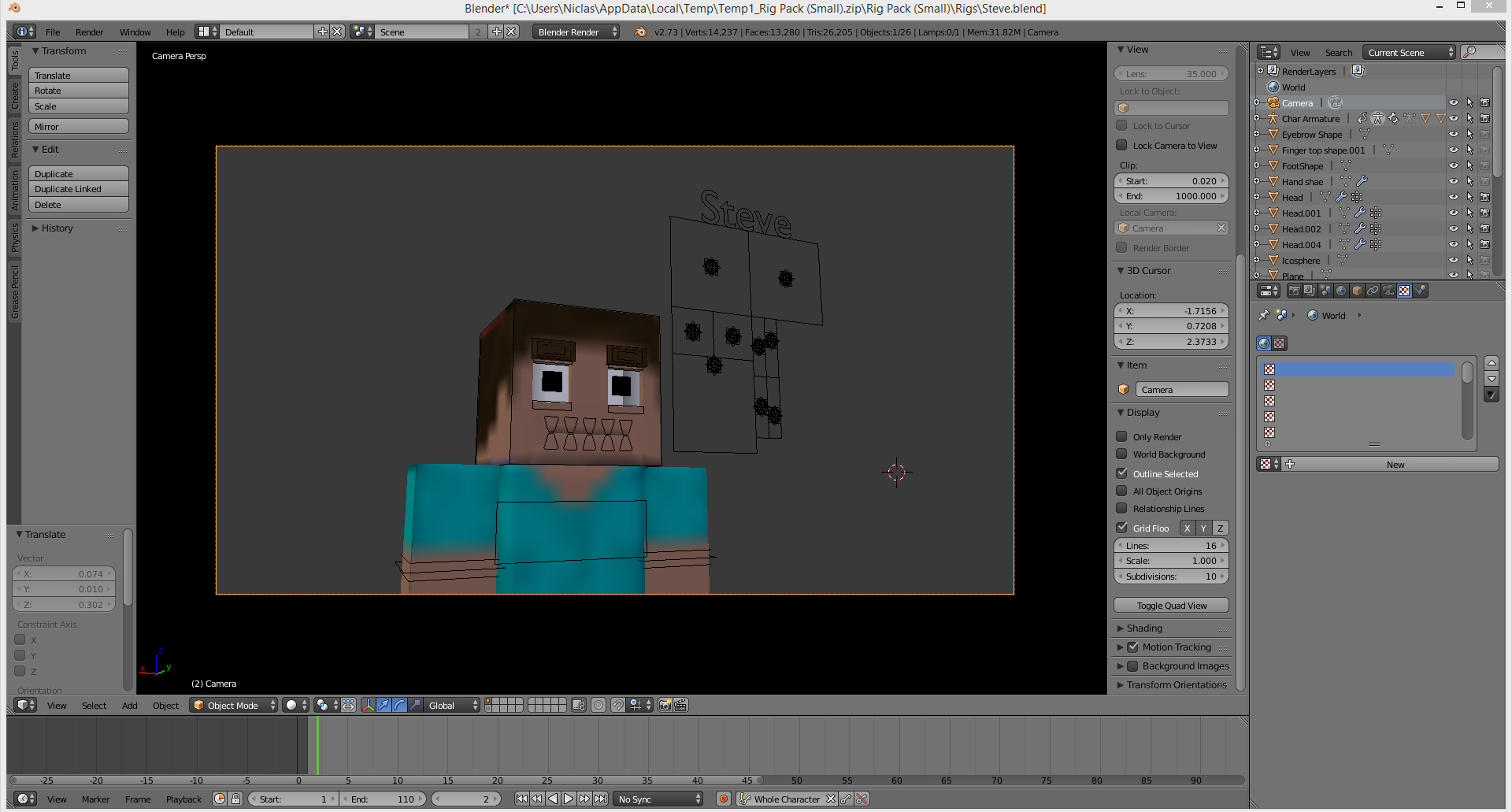The height and width of the screenshot is (812, 1512).
Task: Open the timeline Marker menu
Action: (95, 799)
